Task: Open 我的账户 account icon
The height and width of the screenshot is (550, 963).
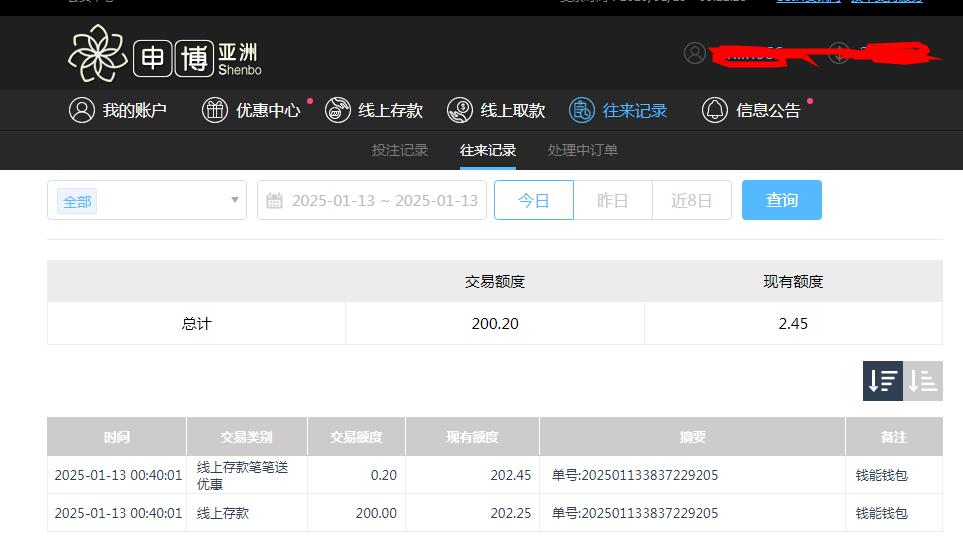Action: (82, 110)
